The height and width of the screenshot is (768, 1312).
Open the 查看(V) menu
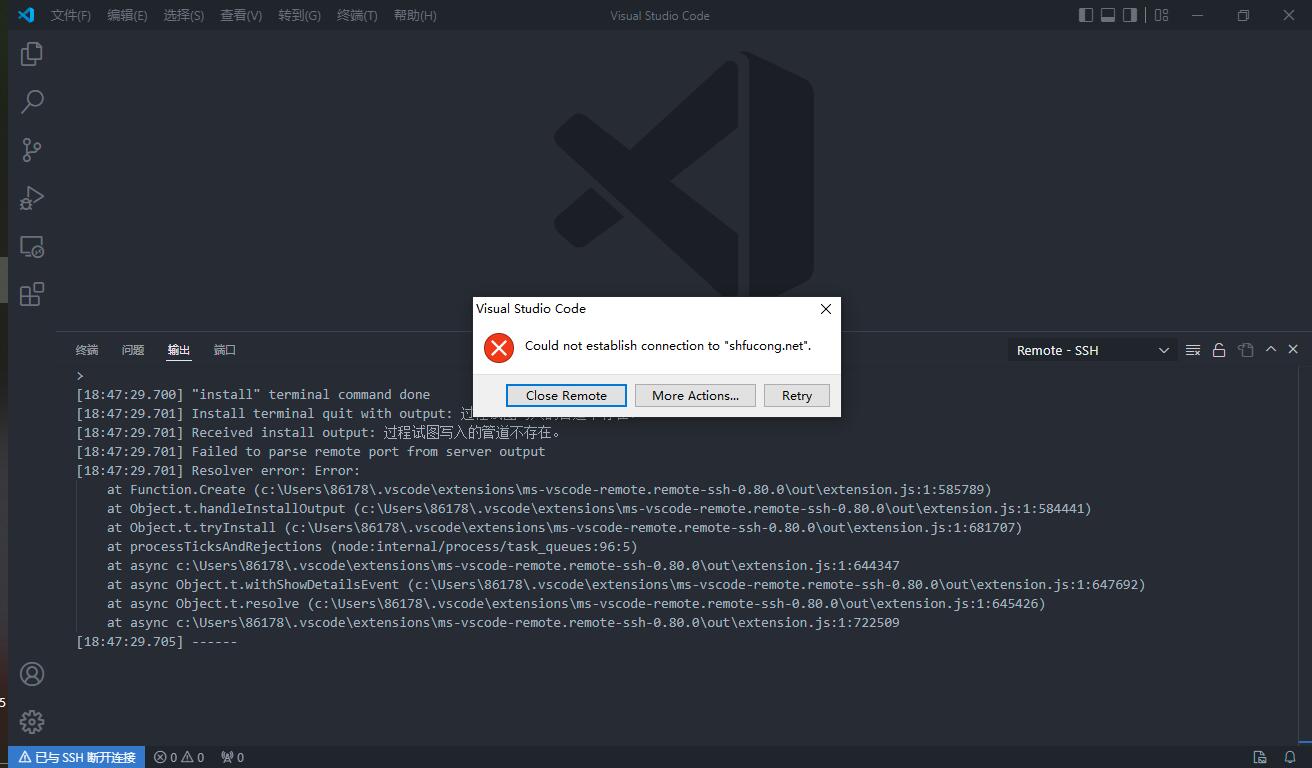241,15
